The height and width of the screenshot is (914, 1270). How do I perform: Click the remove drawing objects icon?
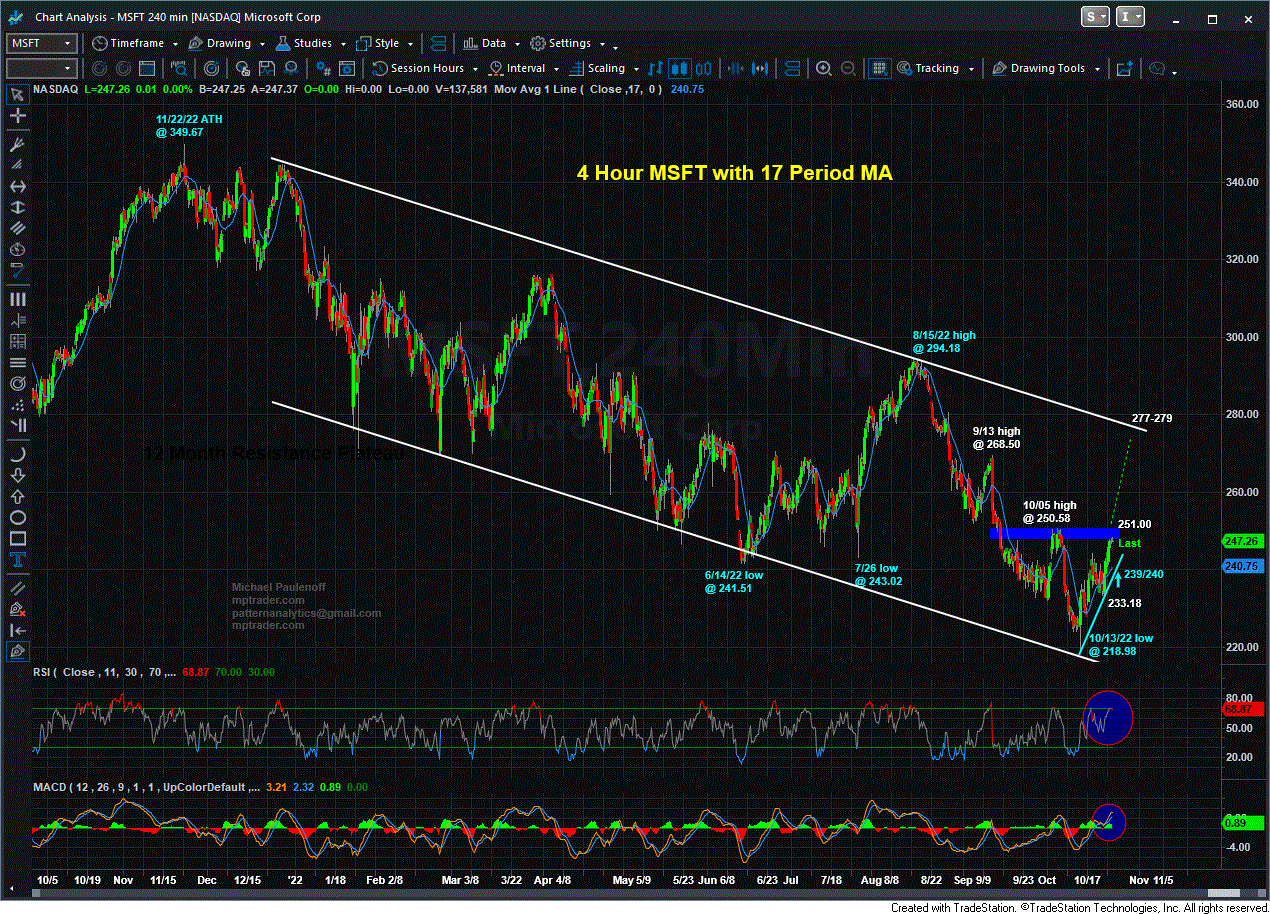click(17, 609)
